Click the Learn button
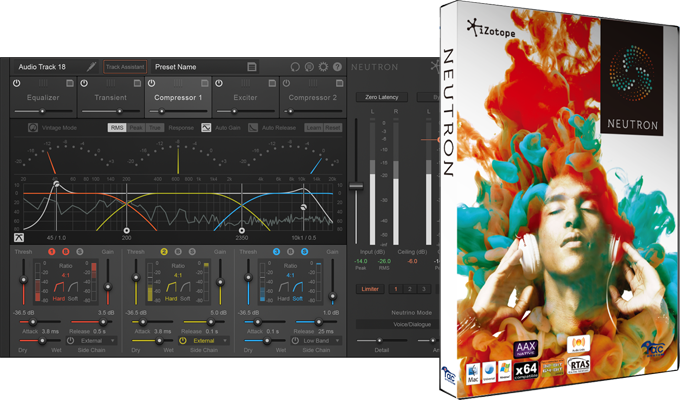 (314, 128)
